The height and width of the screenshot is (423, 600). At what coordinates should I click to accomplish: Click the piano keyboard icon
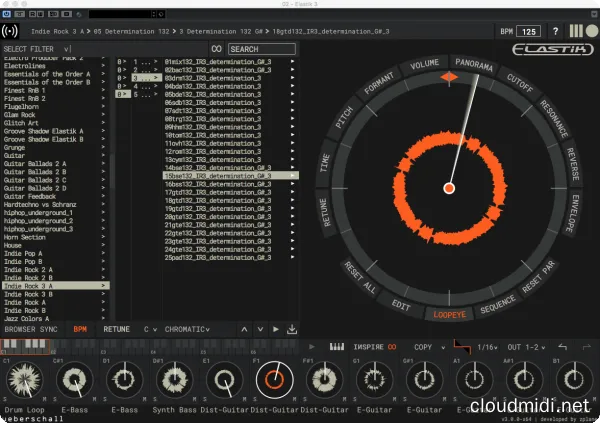337,346
